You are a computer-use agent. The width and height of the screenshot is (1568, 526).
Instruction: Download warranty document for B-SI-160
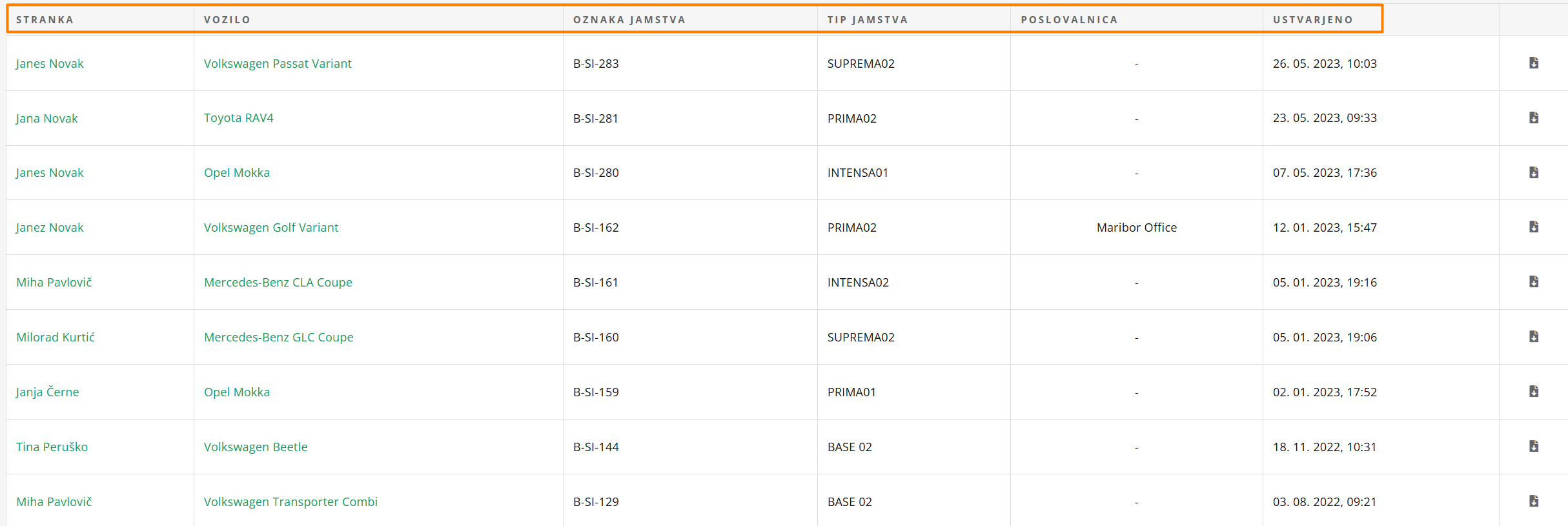tap(1534, 337)
